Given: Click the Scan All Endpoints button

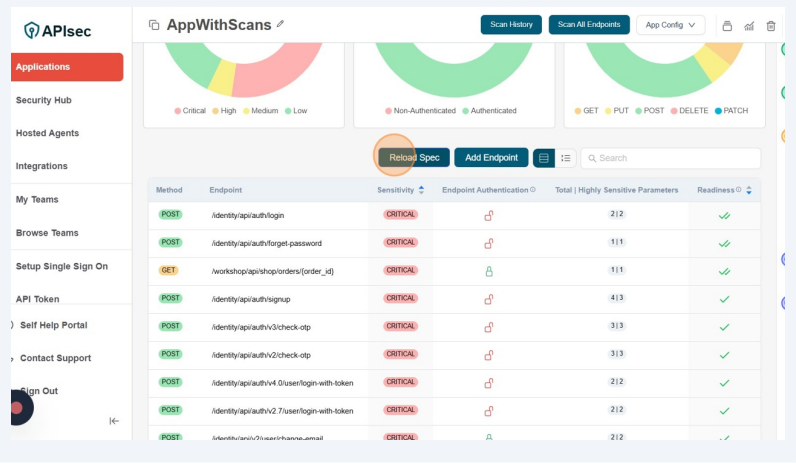Looking at the screenshot, I should coord(589,25).
